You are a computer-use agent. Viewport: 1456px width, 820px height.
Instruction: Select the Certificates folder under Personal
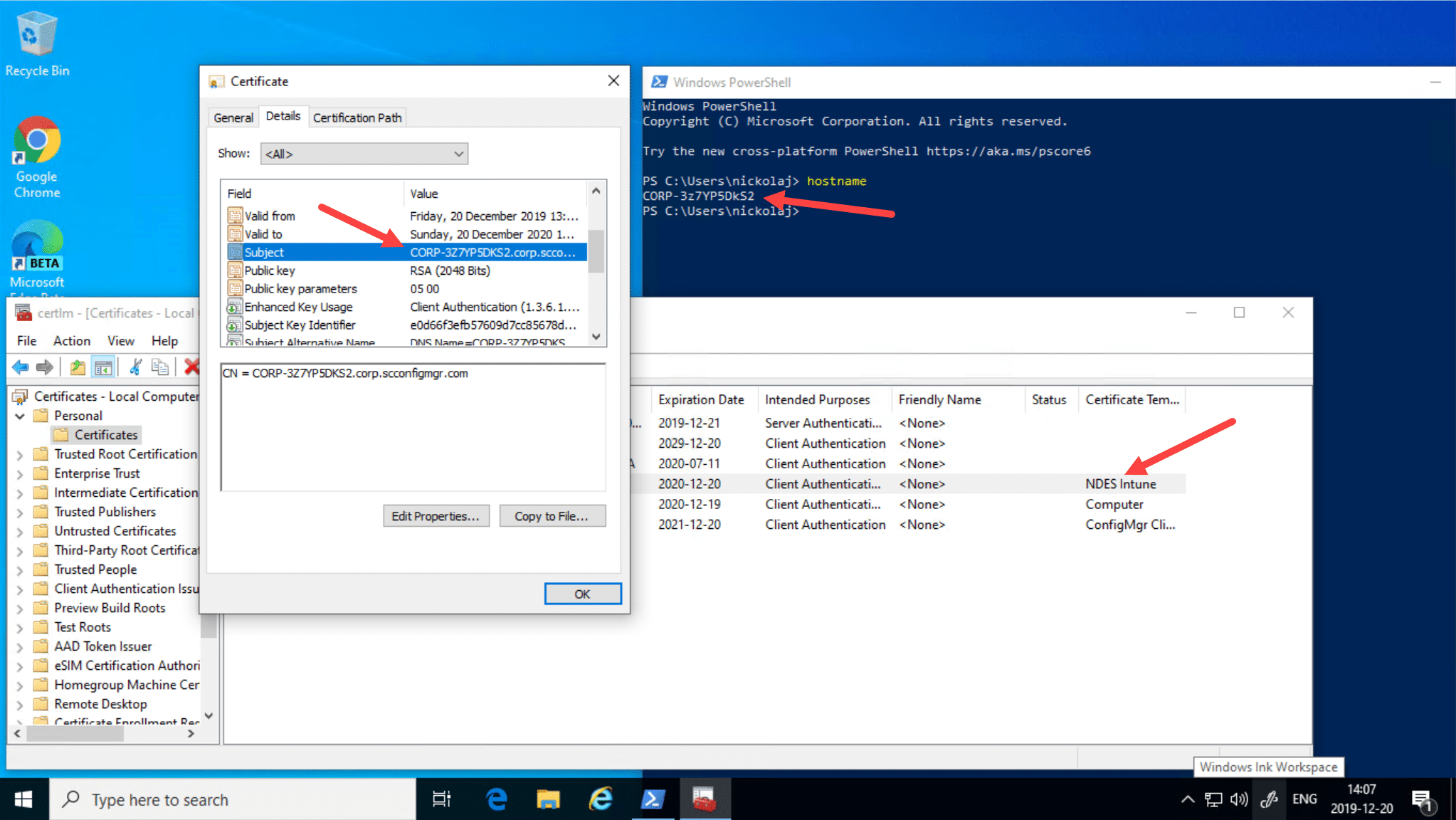click(97, 435)
